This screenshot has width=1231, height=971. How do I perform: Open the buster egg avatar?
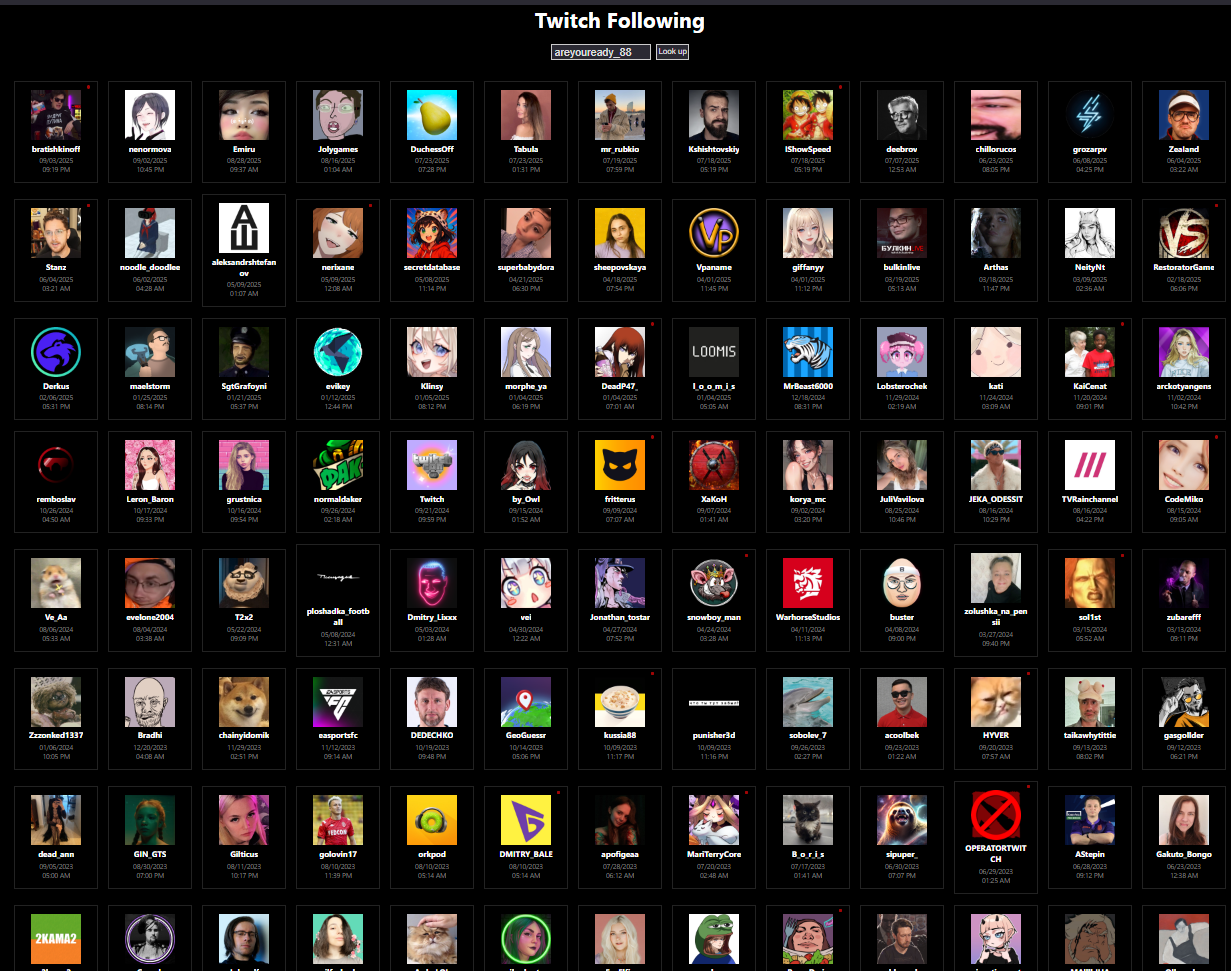902,583
